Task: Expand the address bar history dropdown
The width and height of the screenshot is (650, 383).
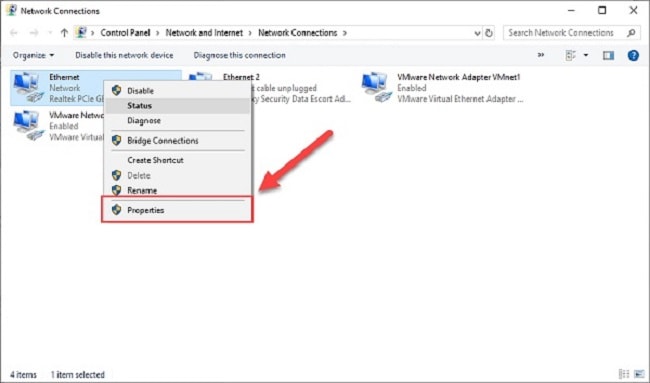Action: pyautogui.click(x=477, y=33)
